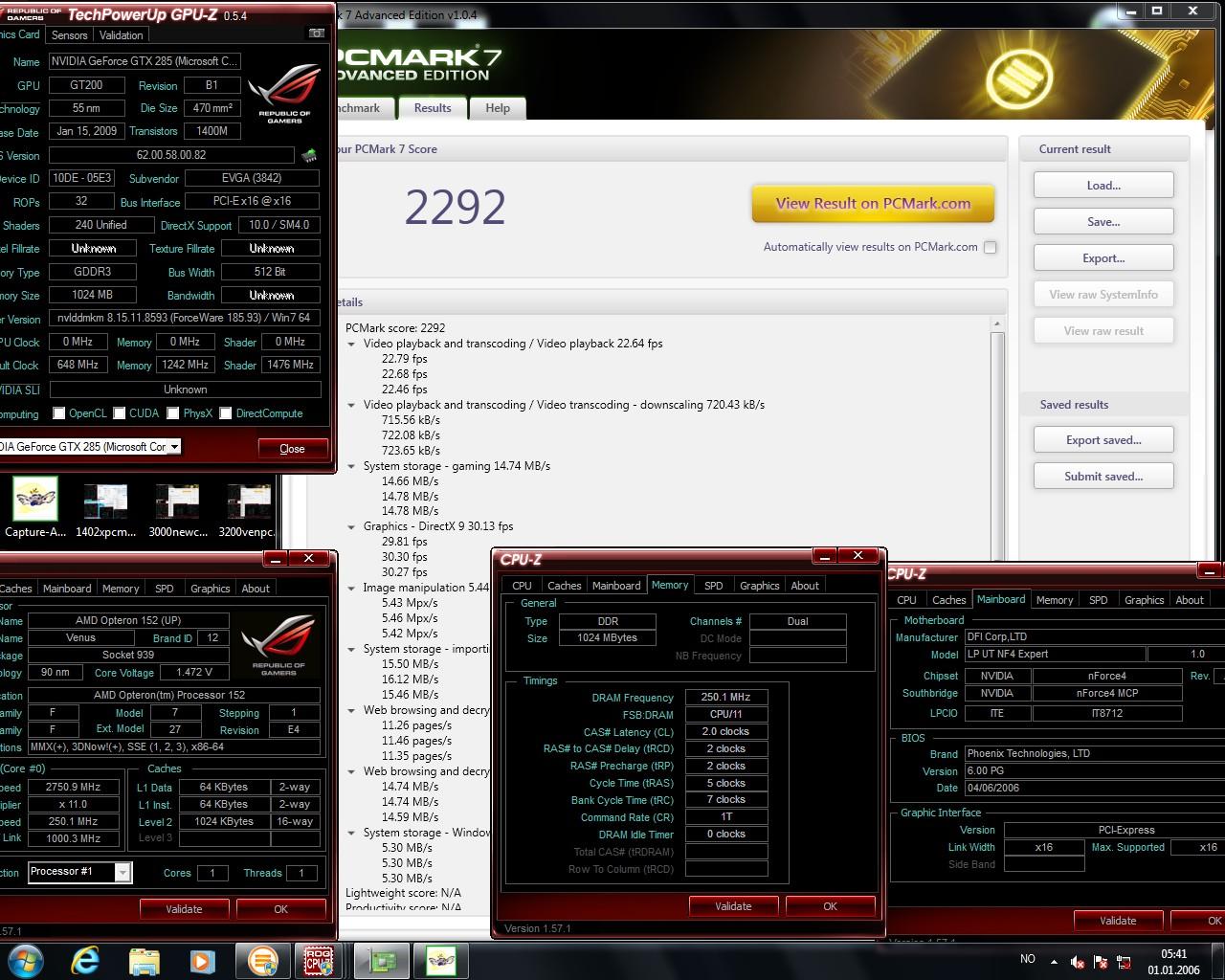Collapse System storage importing section
The width and height of the screenshot is (1225, 980).
(351, 649)
